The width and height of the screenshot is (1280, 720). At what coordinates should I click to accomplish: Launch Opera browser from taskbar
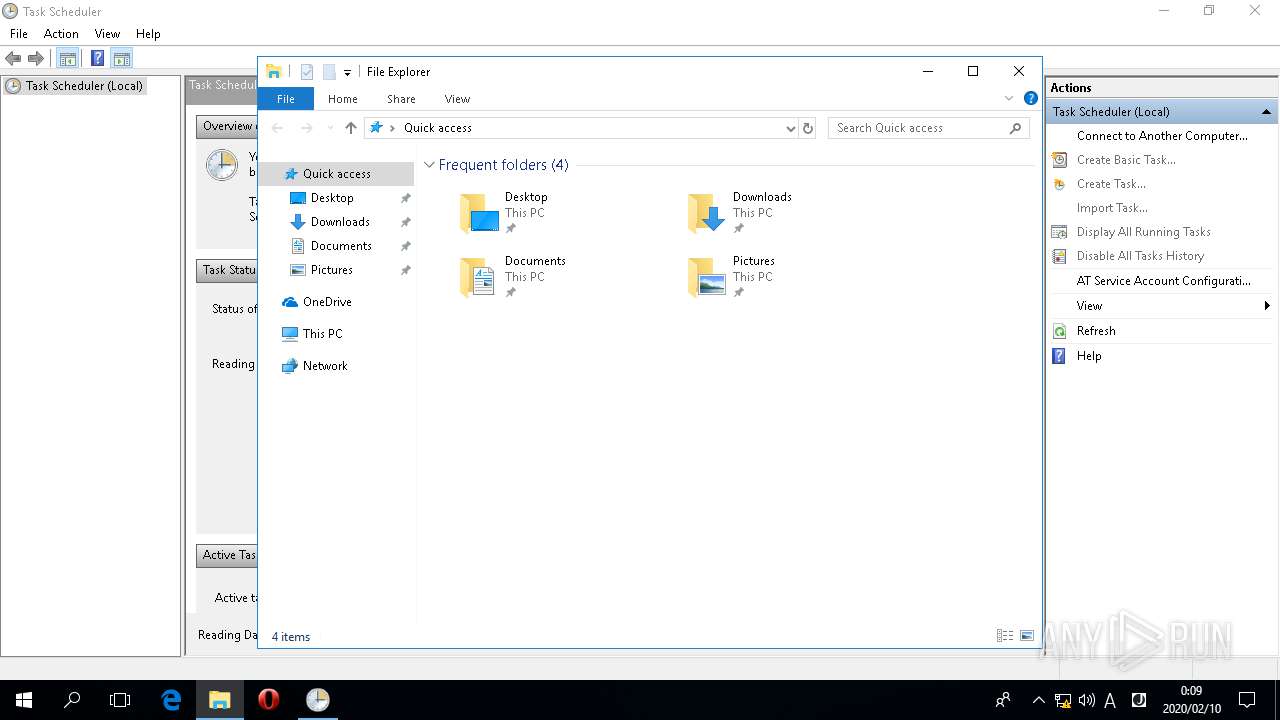(268, 700)
